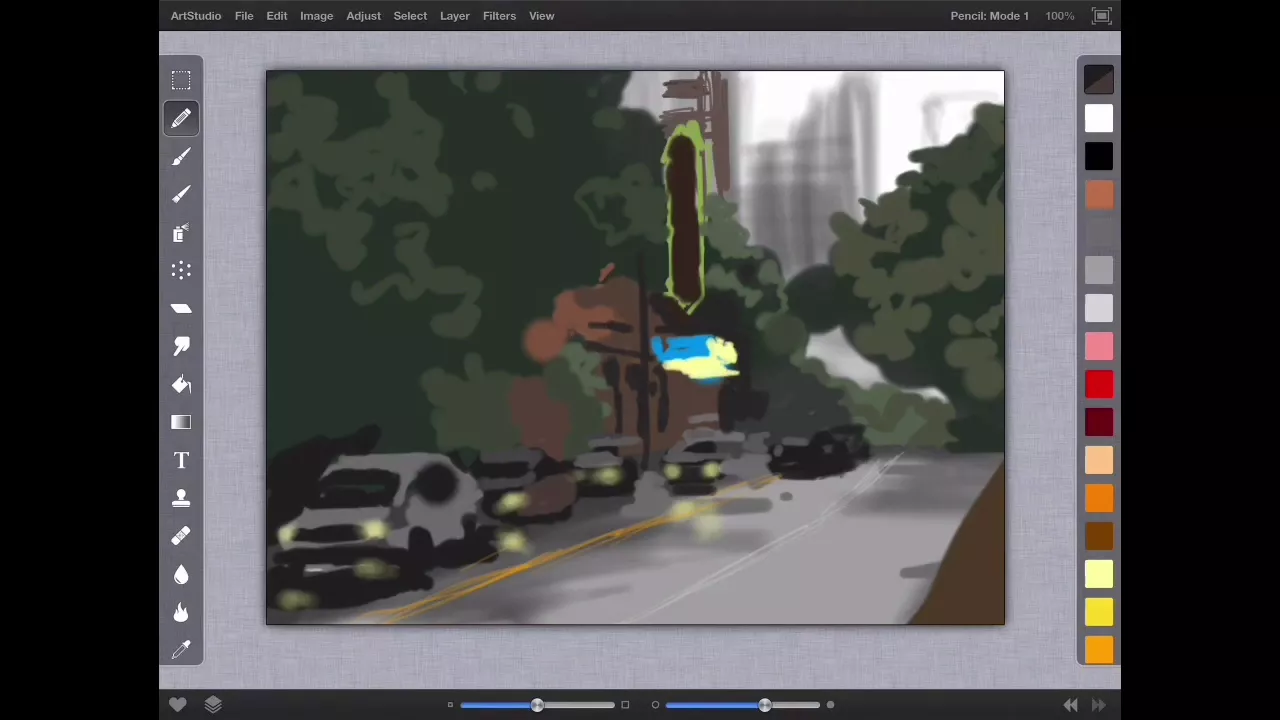This screenshot has height=720, width=1280.
Task: Select the Scatter dots tool
Action: 181,271
